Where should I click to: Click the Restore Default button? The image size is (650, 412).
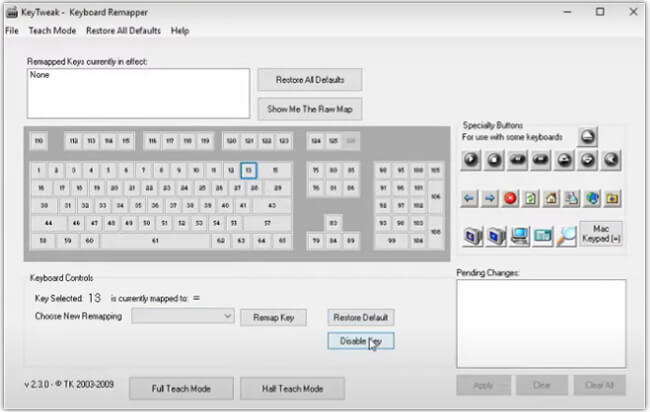click(x=361, y=317)
